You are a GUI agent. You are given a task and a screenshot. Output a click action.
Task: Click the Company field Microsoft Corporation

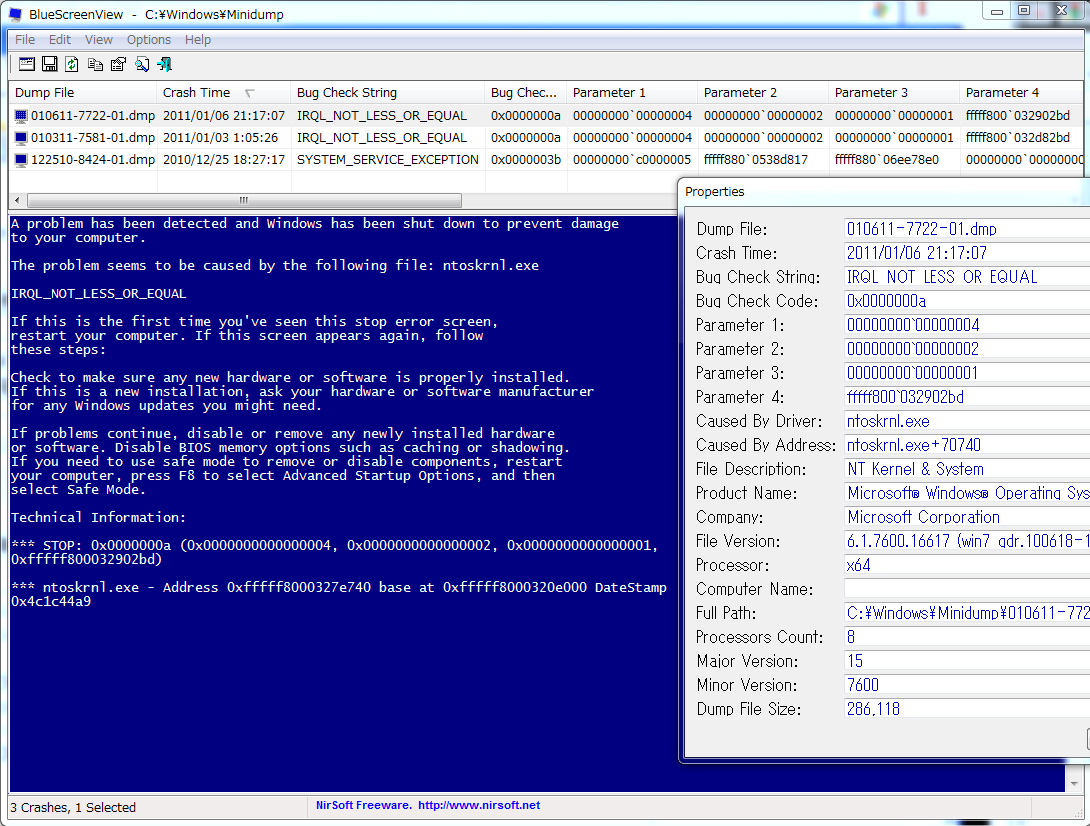pos(967,517)
